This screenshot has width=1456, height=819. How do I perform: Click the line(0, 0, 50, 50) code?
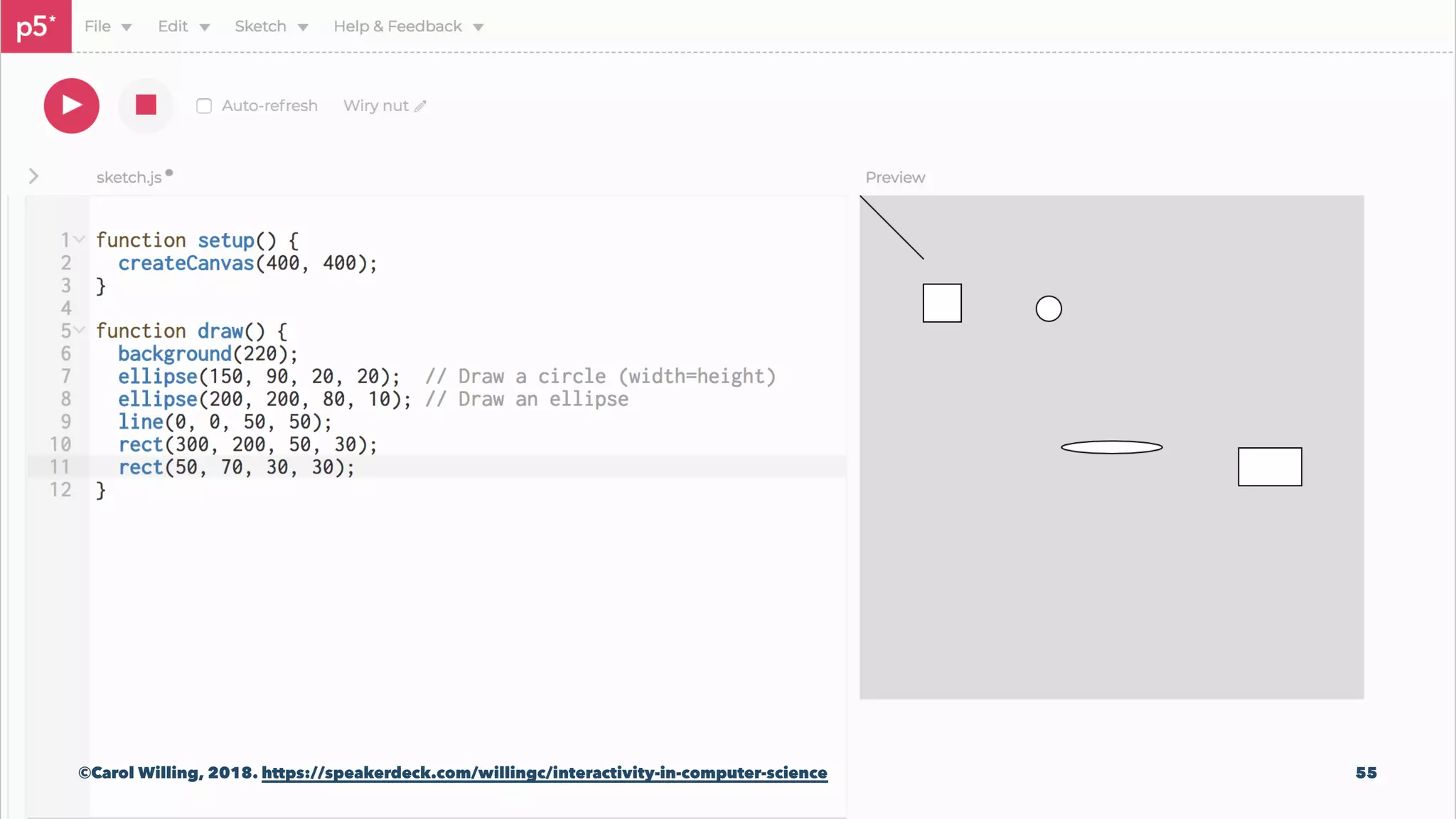tap(225, 422)
